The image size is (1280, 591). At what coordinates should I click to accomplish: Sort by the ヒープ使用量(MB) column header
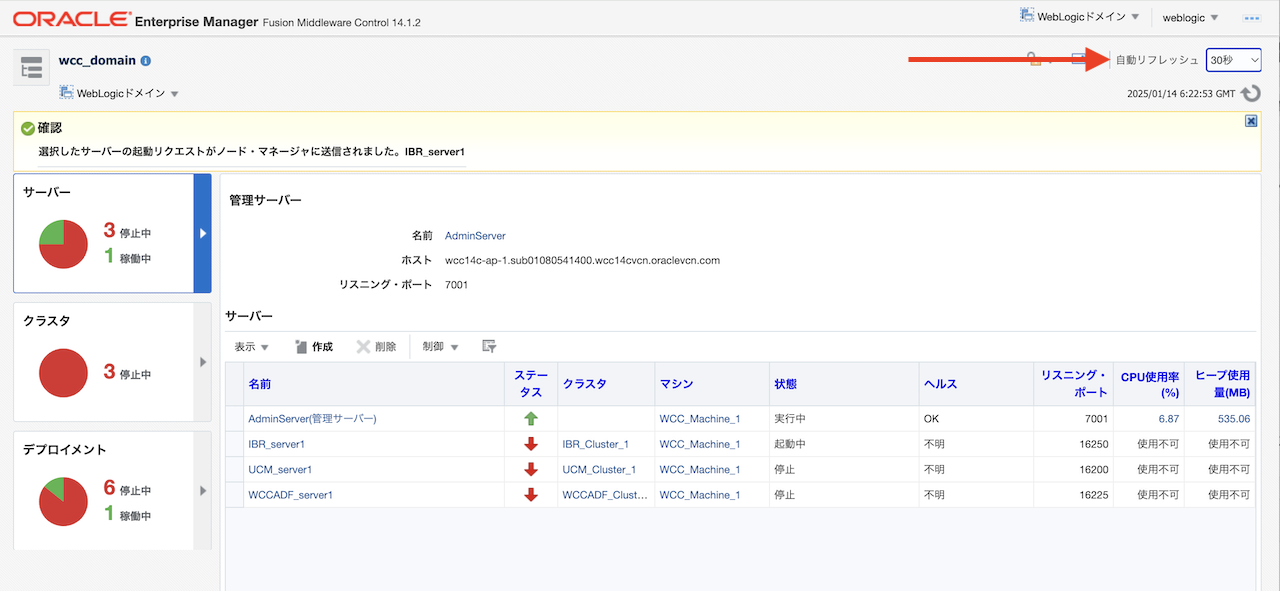1222,384
